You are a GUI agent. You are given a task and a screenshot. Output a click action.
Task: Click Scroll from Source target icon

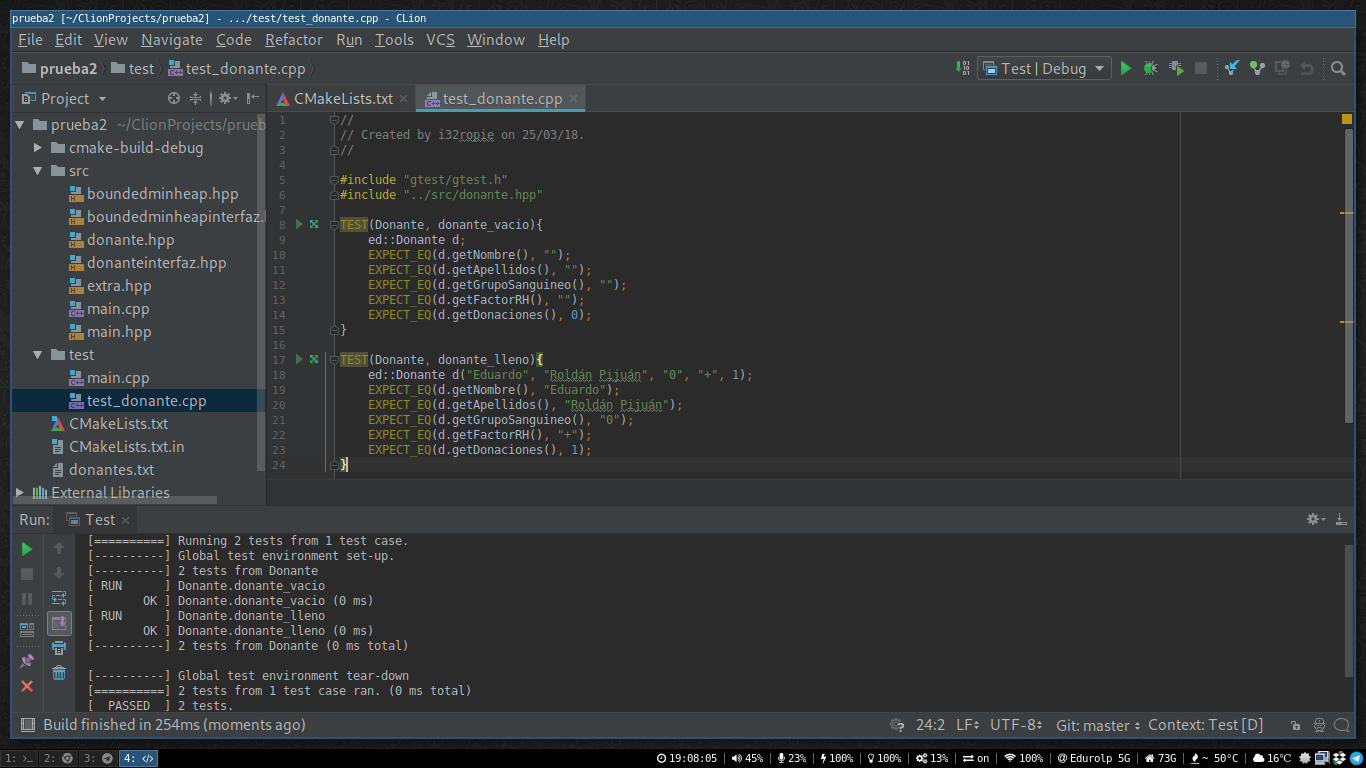click(x=174, y=98)
